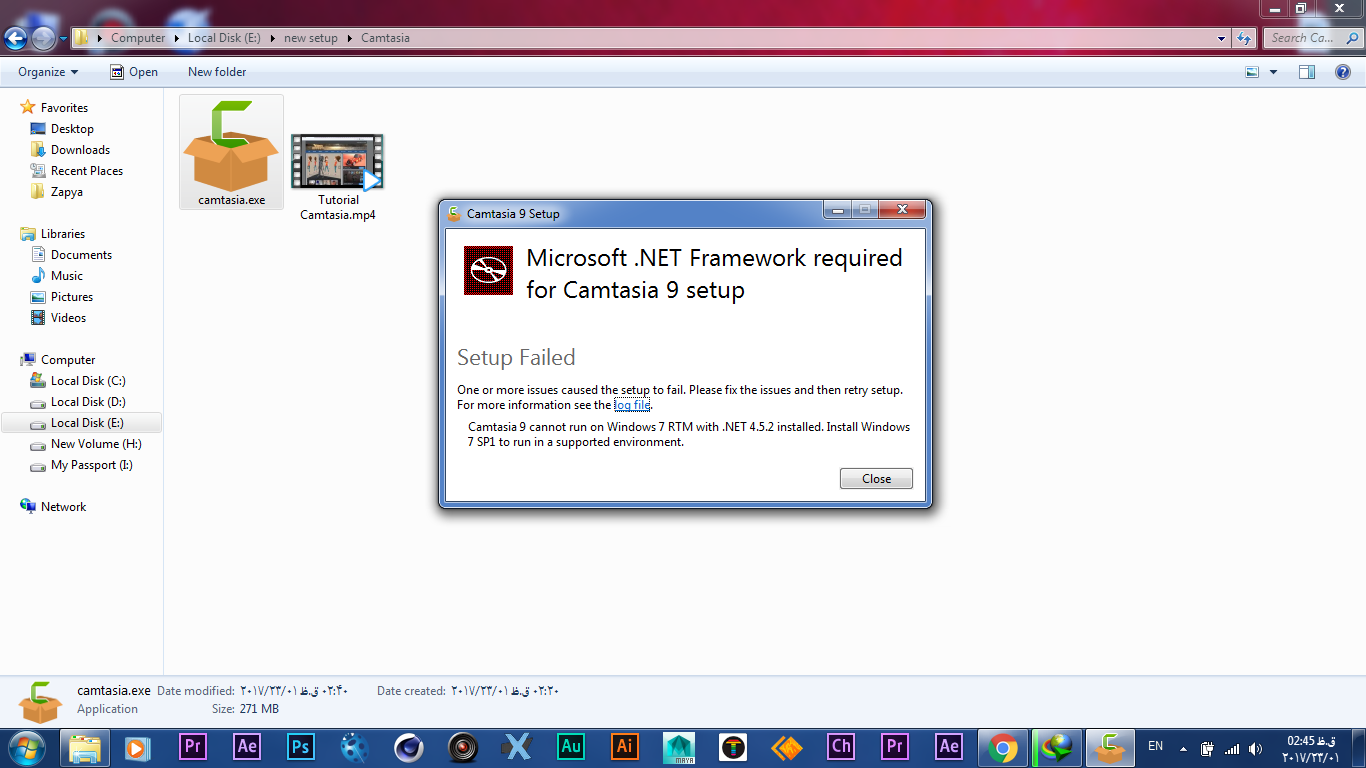Open the change view options dropdown arrow

click(x=1273, y=72)
